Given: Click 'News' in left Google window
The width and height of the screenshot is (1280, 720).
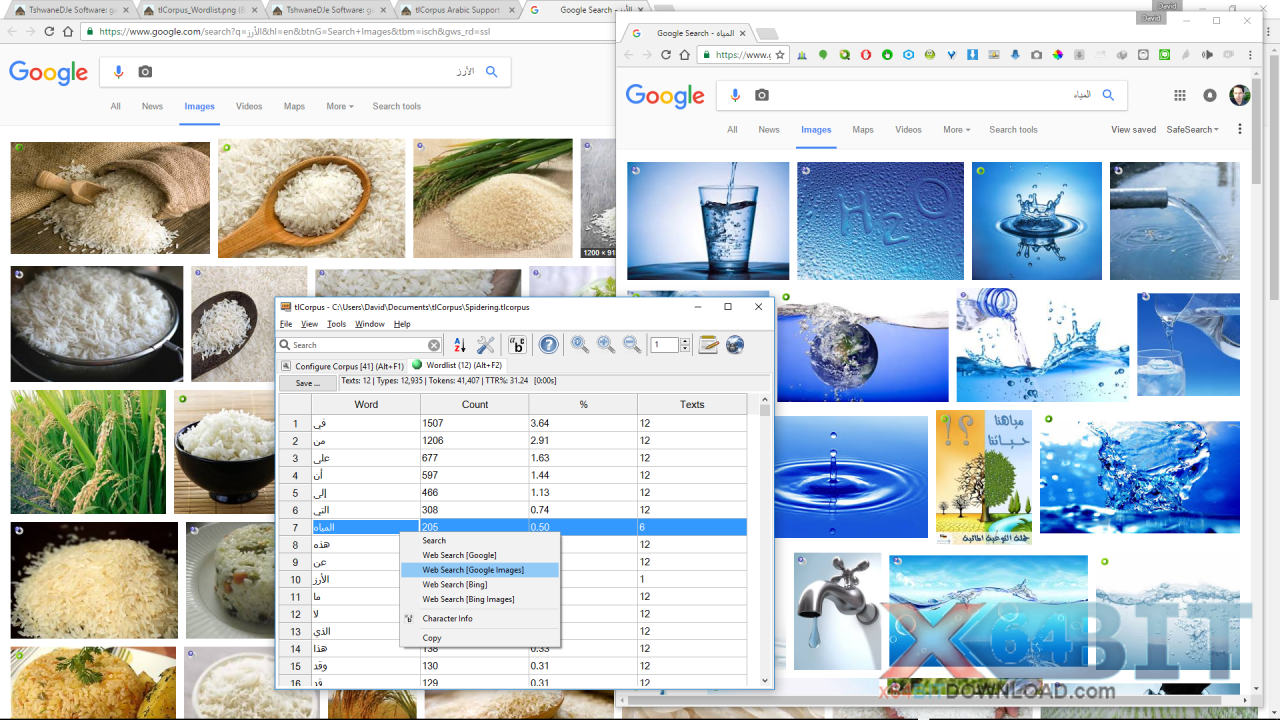Looking at the screenshot, I should [152, 106].
